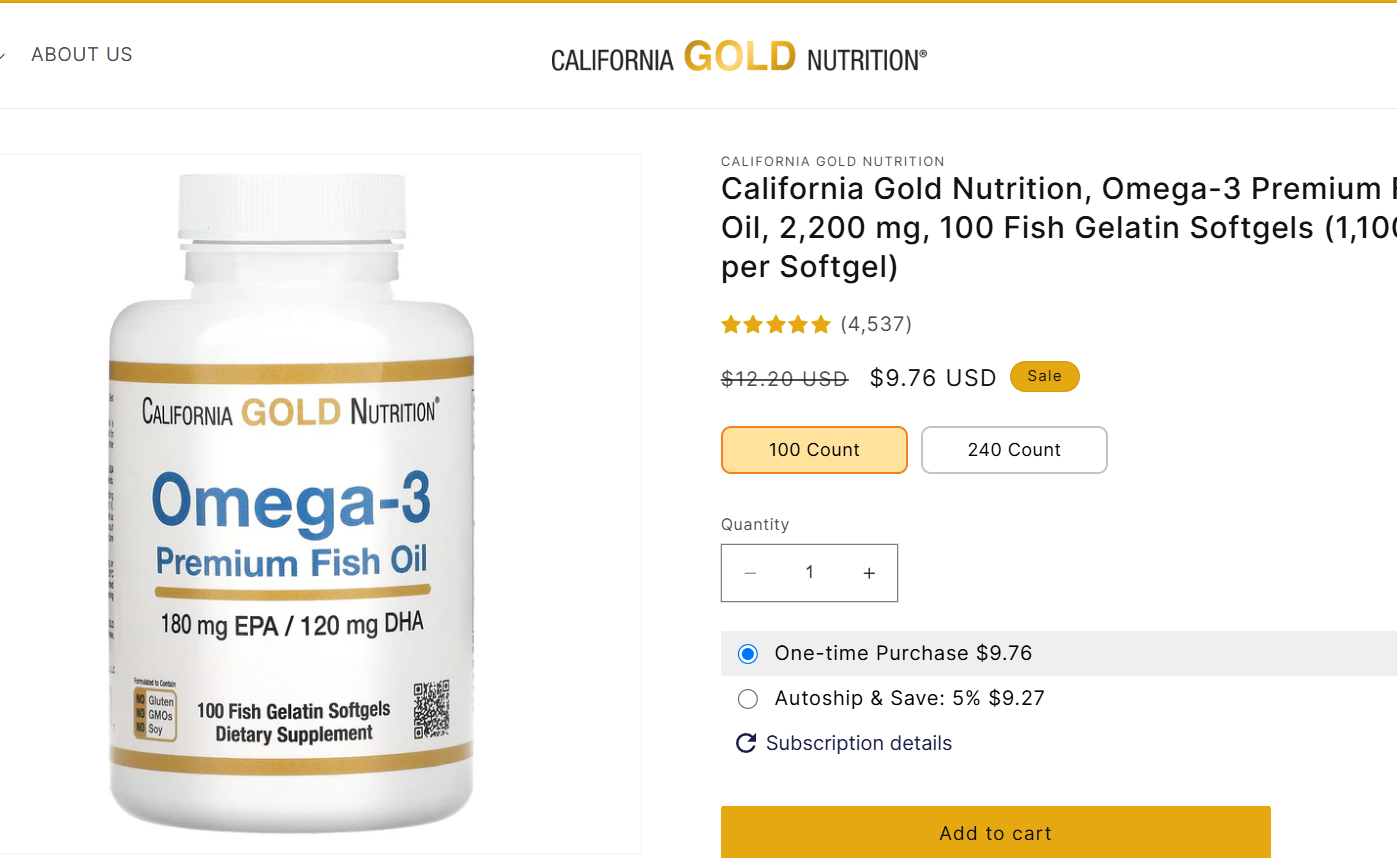Open the Subscription details link

[x=859, y=743]
